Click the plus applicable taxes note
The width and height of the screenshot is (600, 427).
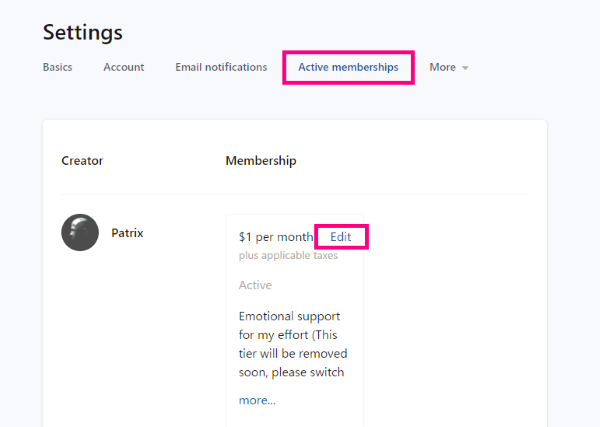point(288,256)
